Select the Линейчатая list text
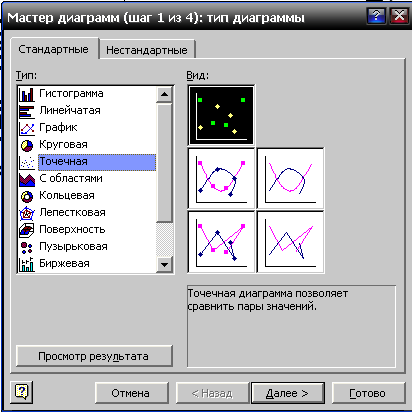Image resolution: width=412 pixels, height=412 pixels. (70, 111)
